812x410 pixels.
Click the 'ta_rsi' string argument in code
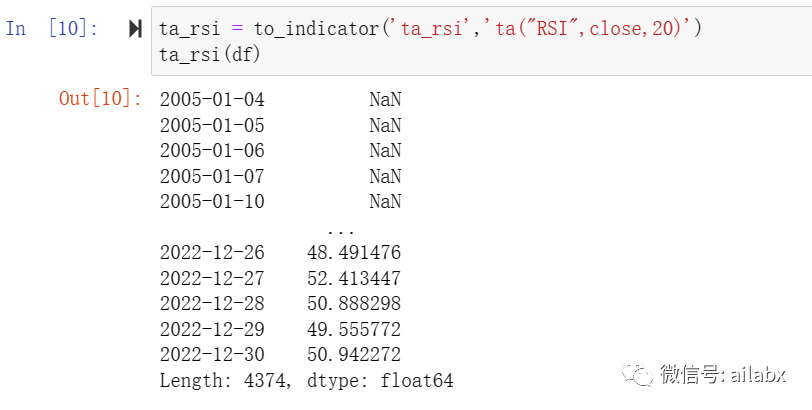click(431, 28)
